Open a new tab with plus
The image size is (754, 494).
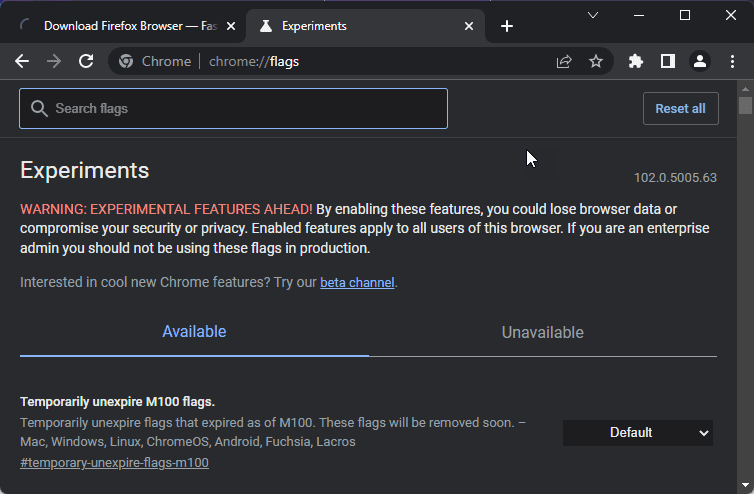click(x=507, y=26)
